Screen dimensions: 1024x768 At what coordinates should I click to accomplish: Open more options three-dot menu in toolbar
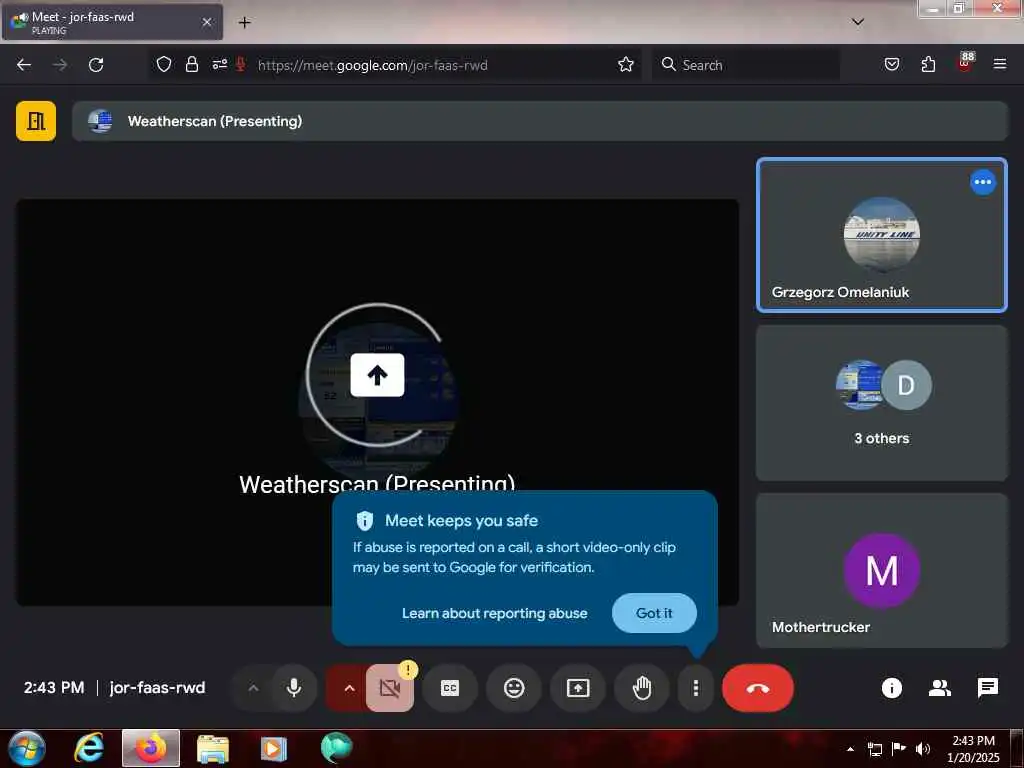coord(696,688)
